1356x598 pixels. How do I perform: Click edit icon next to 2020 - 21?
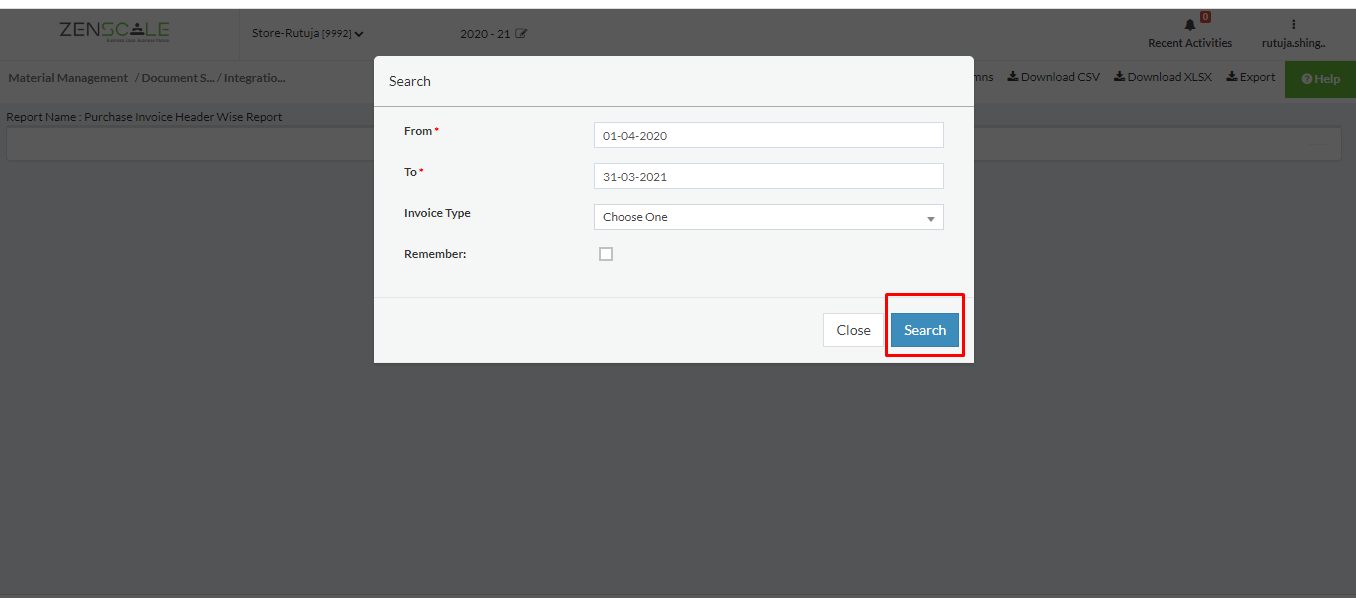[x=521, y=34]
